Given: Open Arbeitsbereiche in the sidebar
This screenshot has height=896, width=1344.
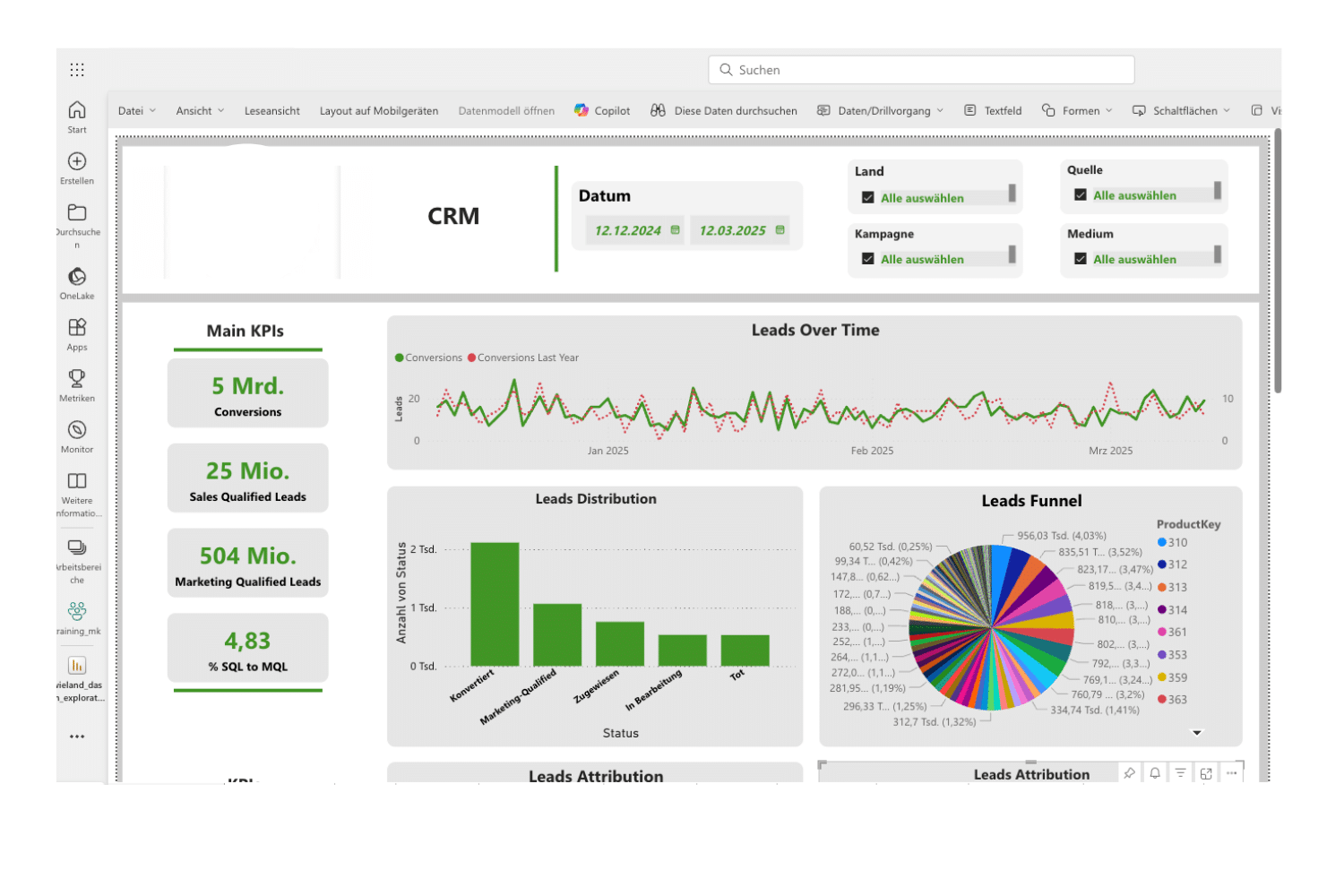Looking at the screenshot, I should tap(77, 560).
